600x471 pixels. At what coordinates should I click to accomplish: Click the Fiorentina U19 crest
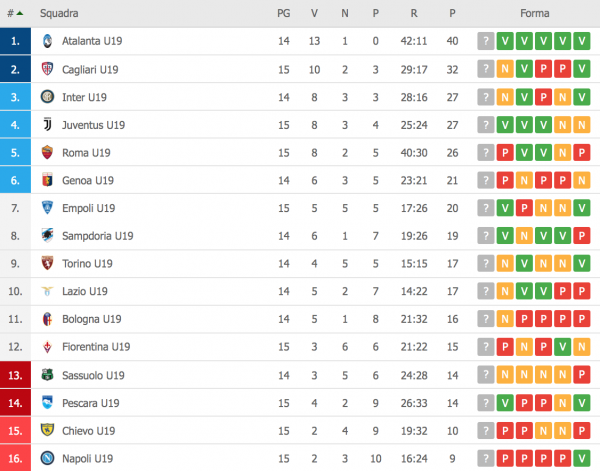click(x=47, y=347)
